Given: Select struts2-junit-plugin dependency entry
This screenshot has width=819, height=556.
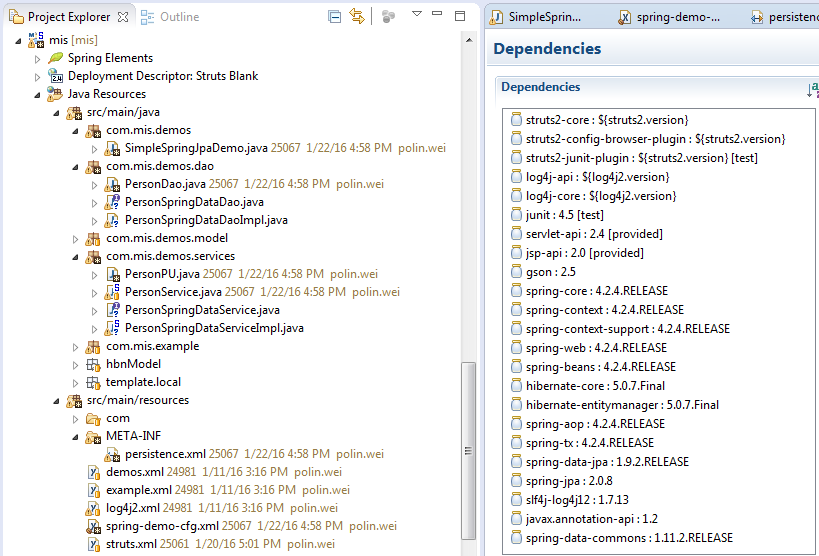Looking at the screenshot, I should click(642, 158).
